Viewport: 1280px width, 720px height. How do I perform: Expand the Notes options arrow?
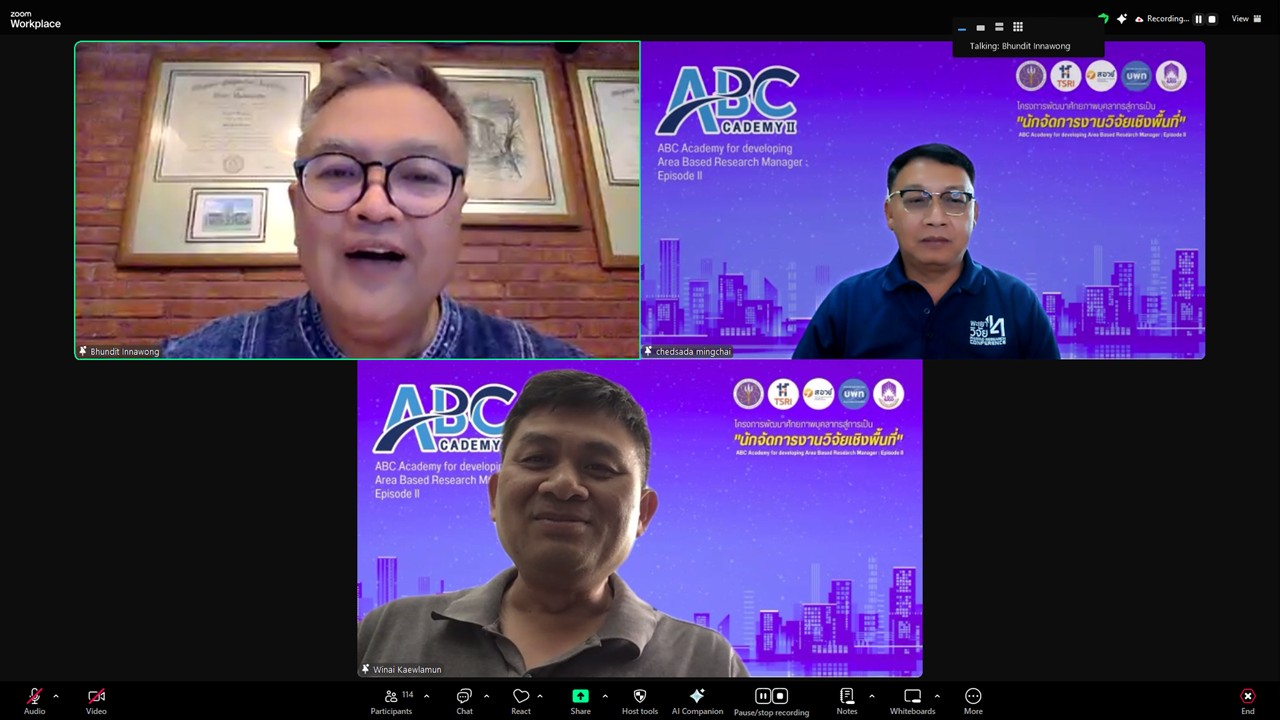pyautogui.click(x=871, y=696)
